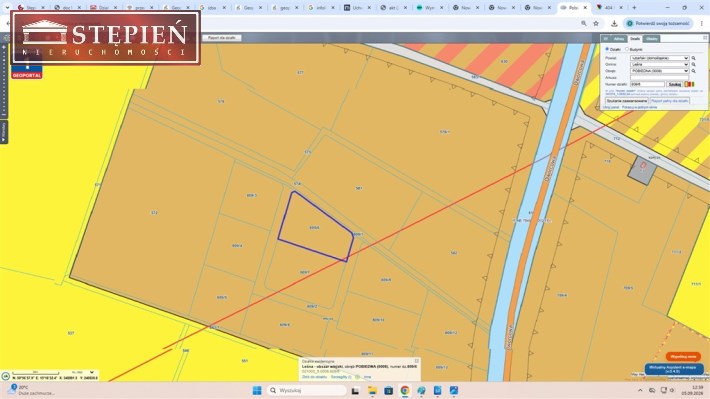The height and width of the screenshot is (399, 710).
Task: Zoom to the selected Gmina with magnifier icon
Action: [x=693, y=65]
